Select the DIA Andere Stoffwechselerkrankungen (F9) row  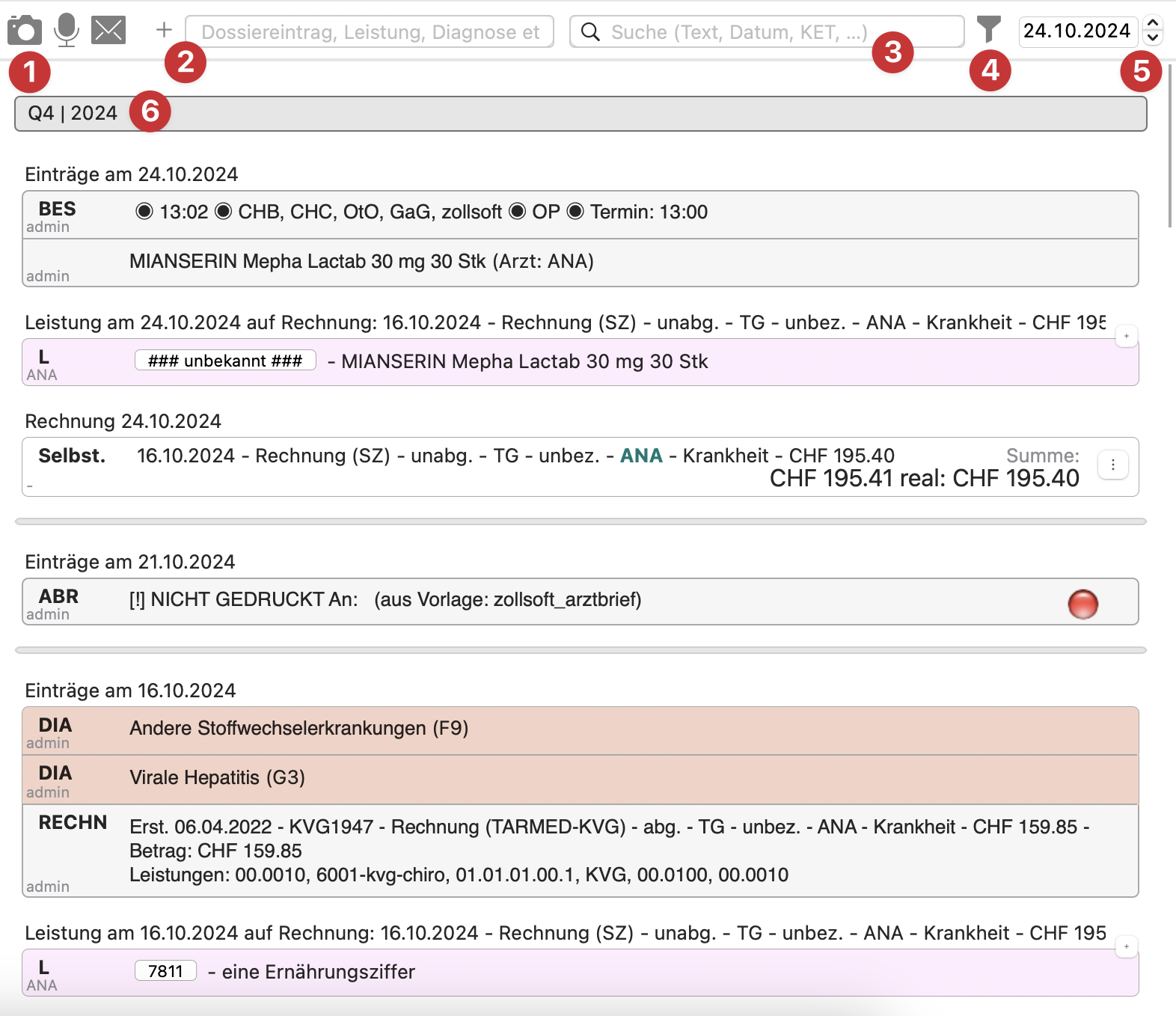[x=581, y=731]
